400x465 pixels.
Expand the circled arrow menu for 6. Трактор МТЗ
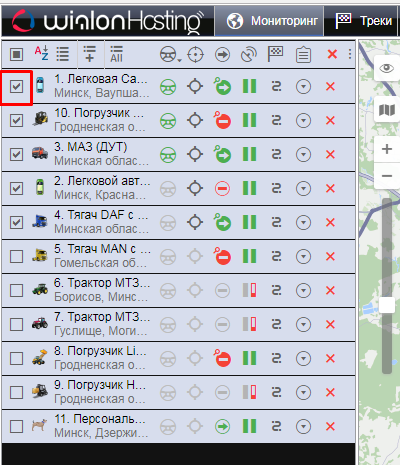pyautogui.click(x=303, y=290)
